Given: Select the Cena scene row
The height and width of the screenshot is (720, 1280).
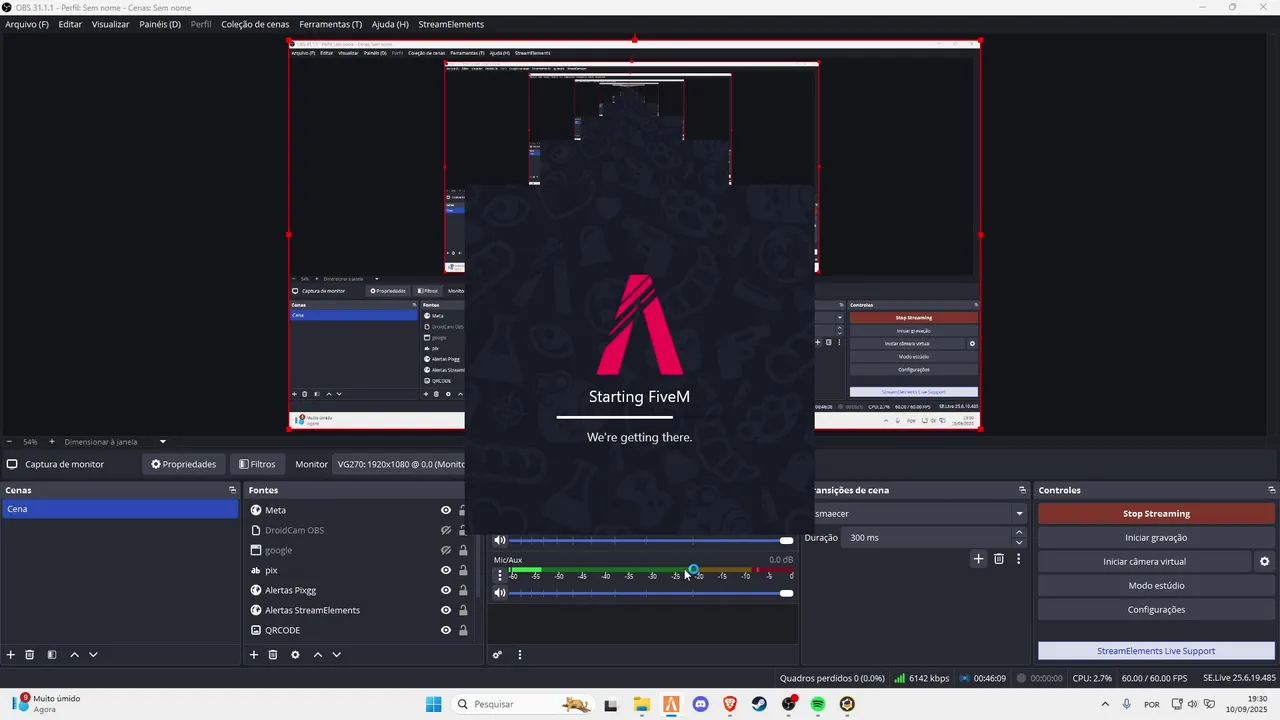Looking at the screenshot, I should [x=120, y=509].
